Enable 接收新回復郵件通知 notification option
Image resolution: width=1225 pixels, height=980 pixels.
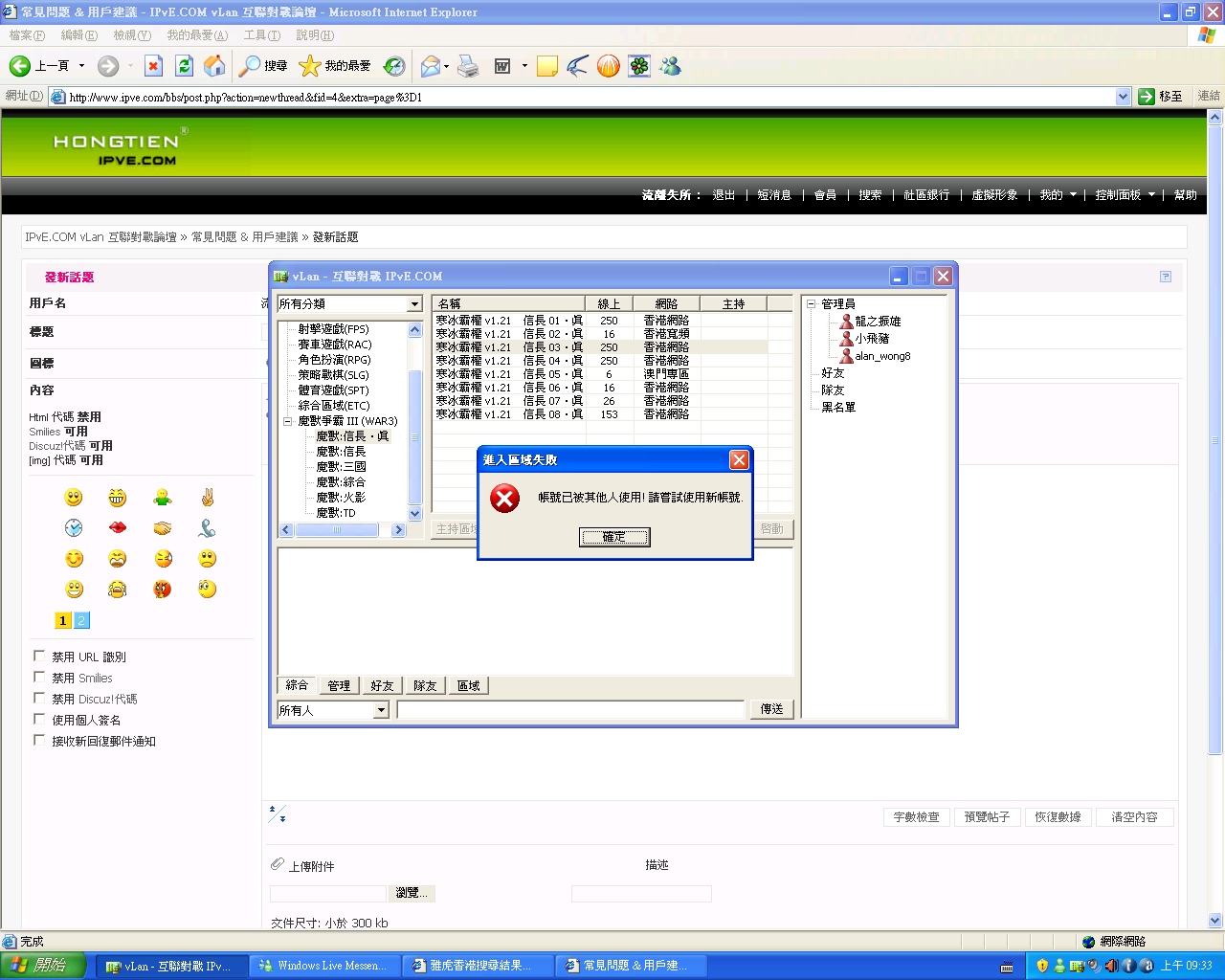tap(39, 741)
